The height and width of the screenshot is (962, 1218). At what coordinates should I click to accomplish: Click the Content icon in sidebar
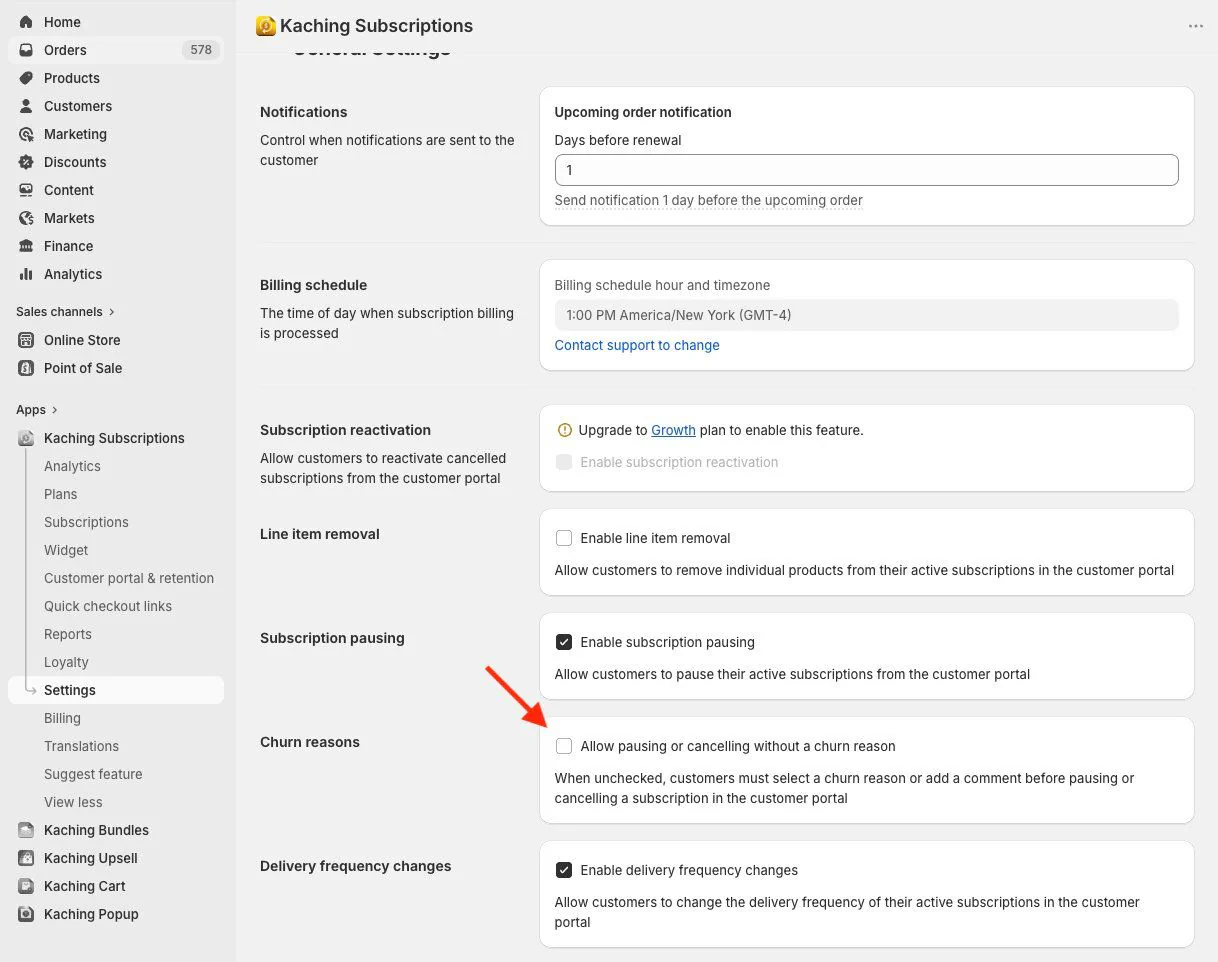26,190
